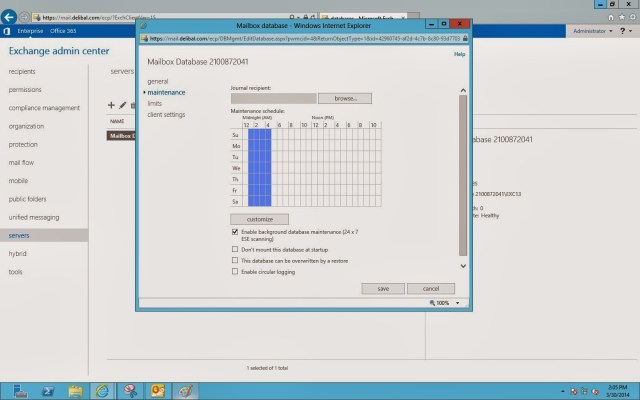Switch to the limits tab
This screenshot has height=400, width=640.
click(155, 103)
